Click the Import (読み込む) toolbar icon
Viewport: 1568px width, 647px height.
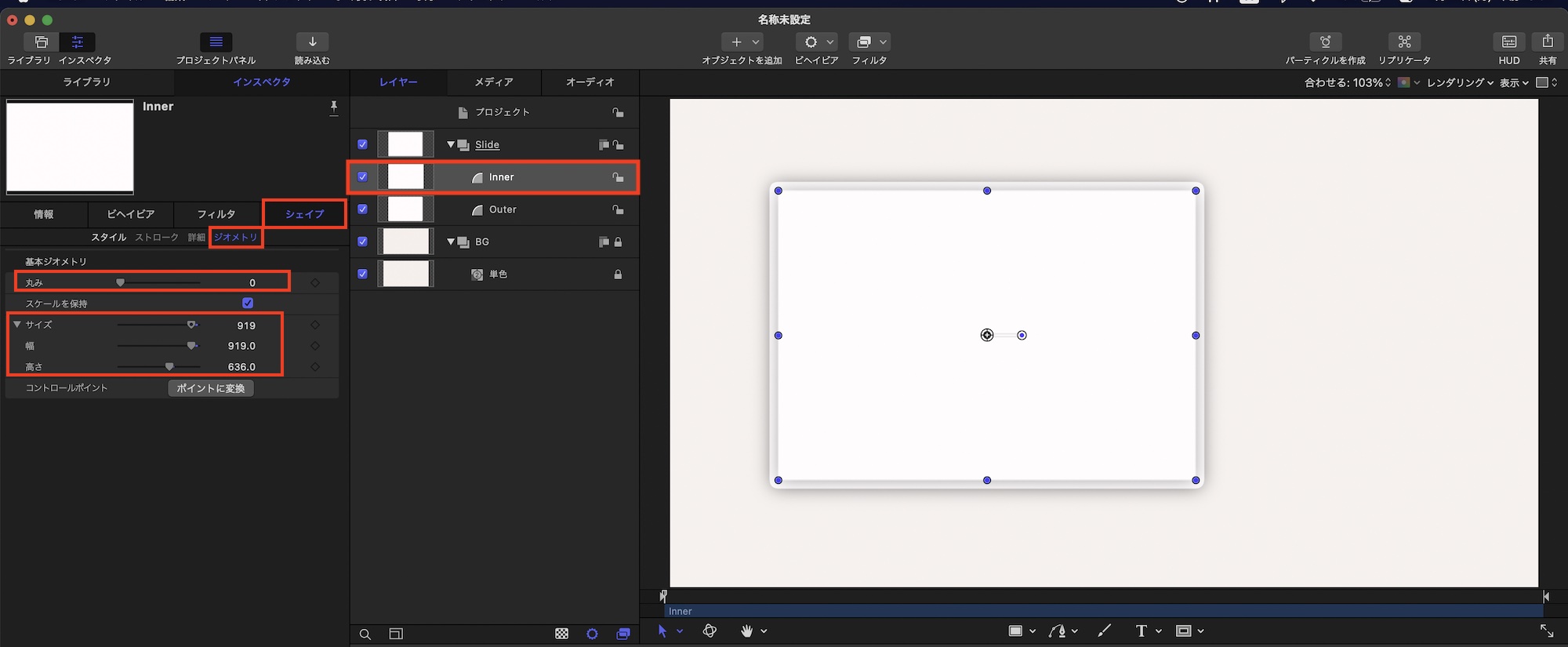tap(312, 42)
